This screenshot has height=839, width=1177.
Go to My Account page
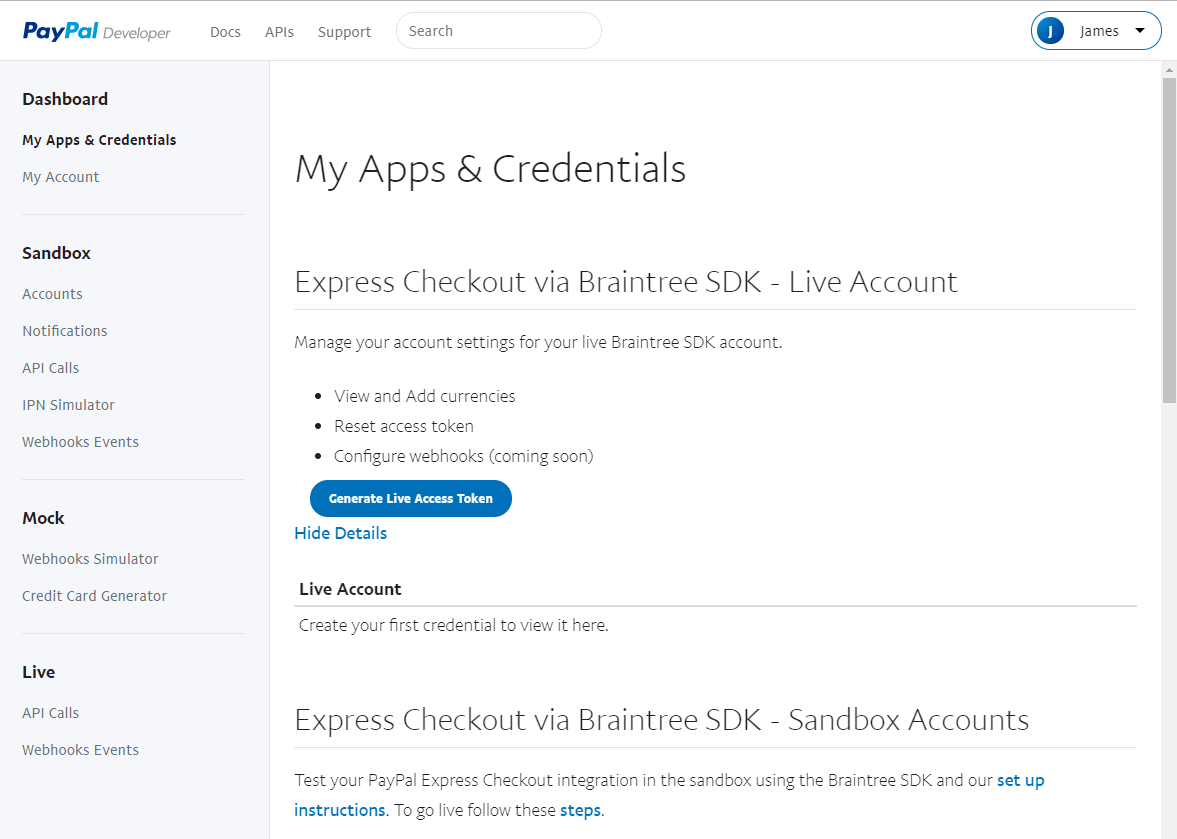click(x=61, y=177)
